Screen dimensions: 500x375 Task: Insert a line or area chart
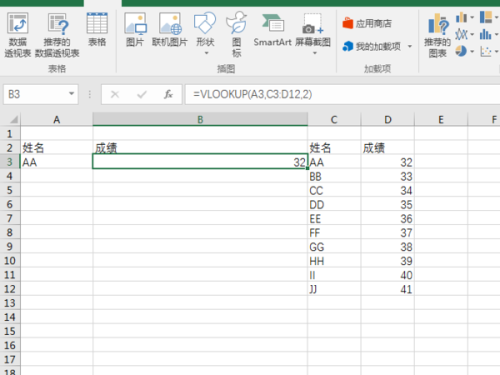461,34
